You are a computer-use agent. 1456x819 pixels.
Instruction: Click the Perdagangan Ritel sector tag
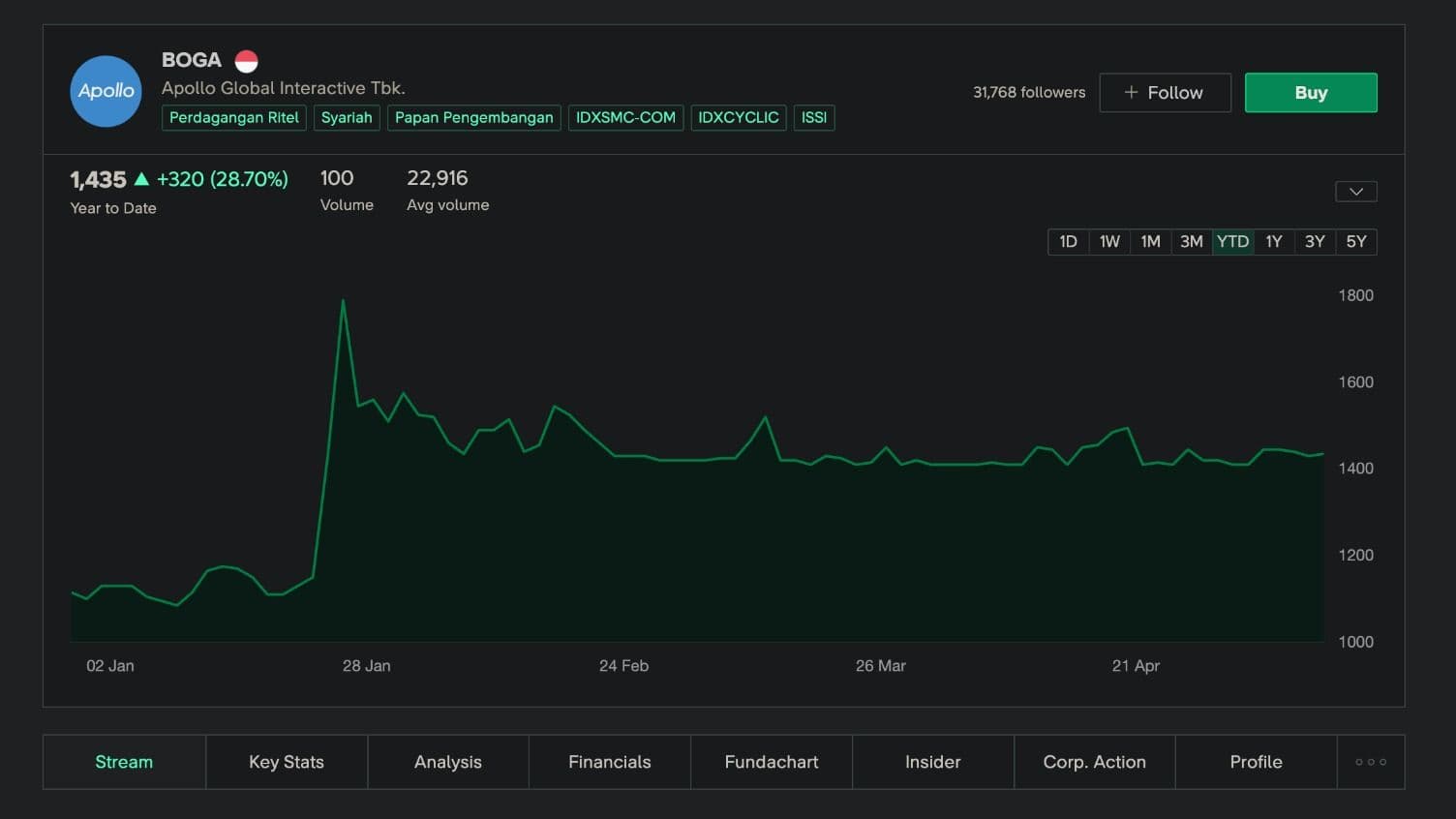[x=234, y=118]
